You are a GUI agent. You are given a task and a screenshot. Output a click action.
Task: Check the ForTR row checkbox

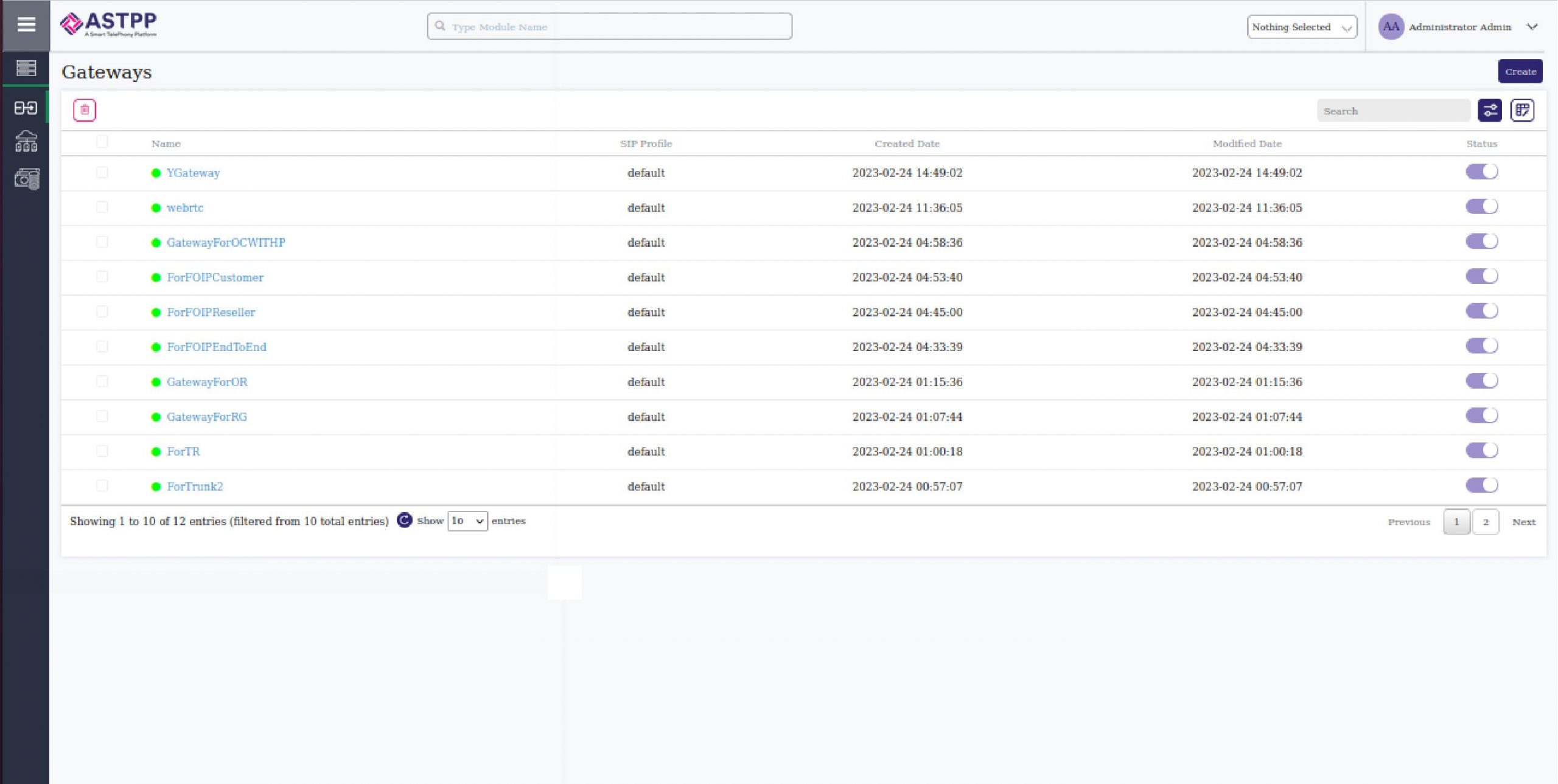point(102,451)
